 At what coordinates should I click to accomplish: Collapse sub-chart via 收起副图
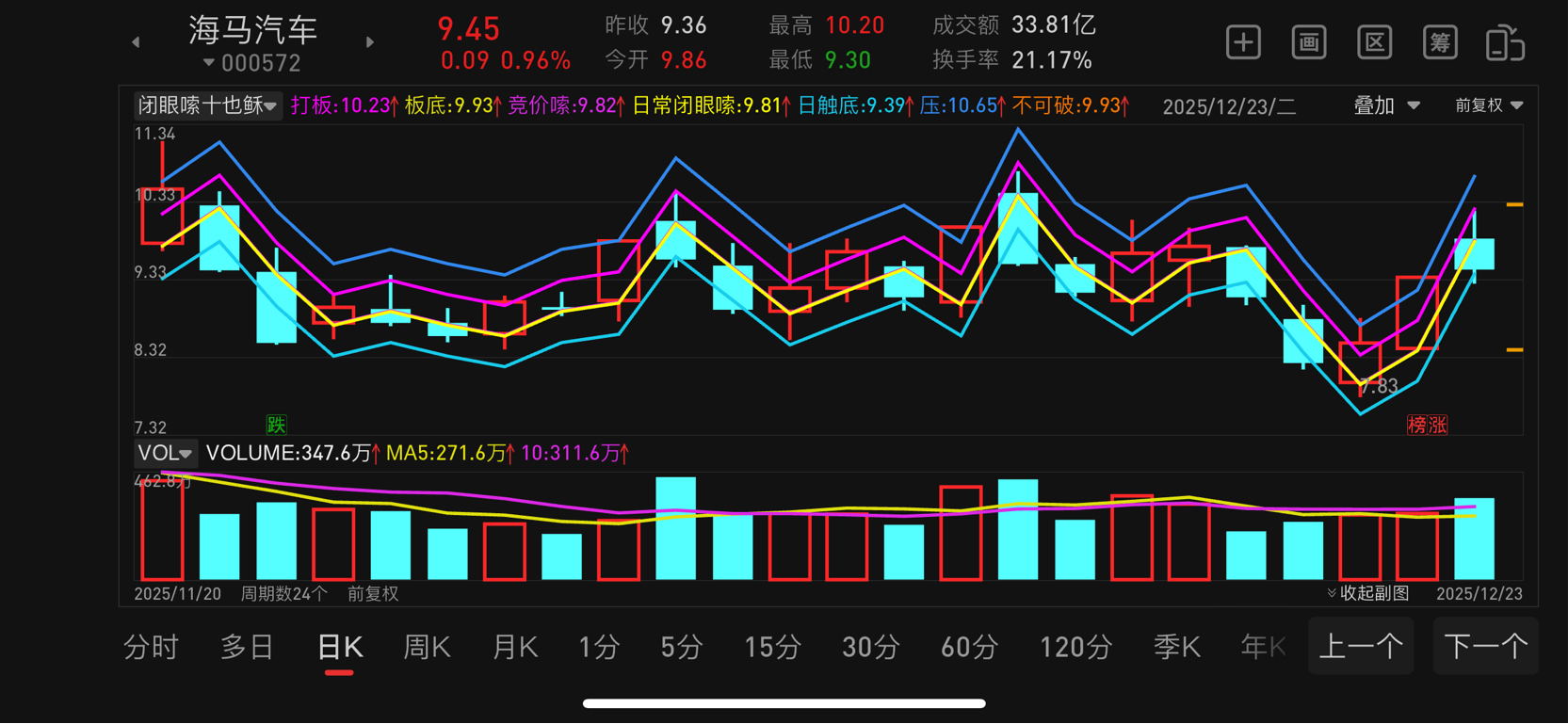[x=1368, y=593]
